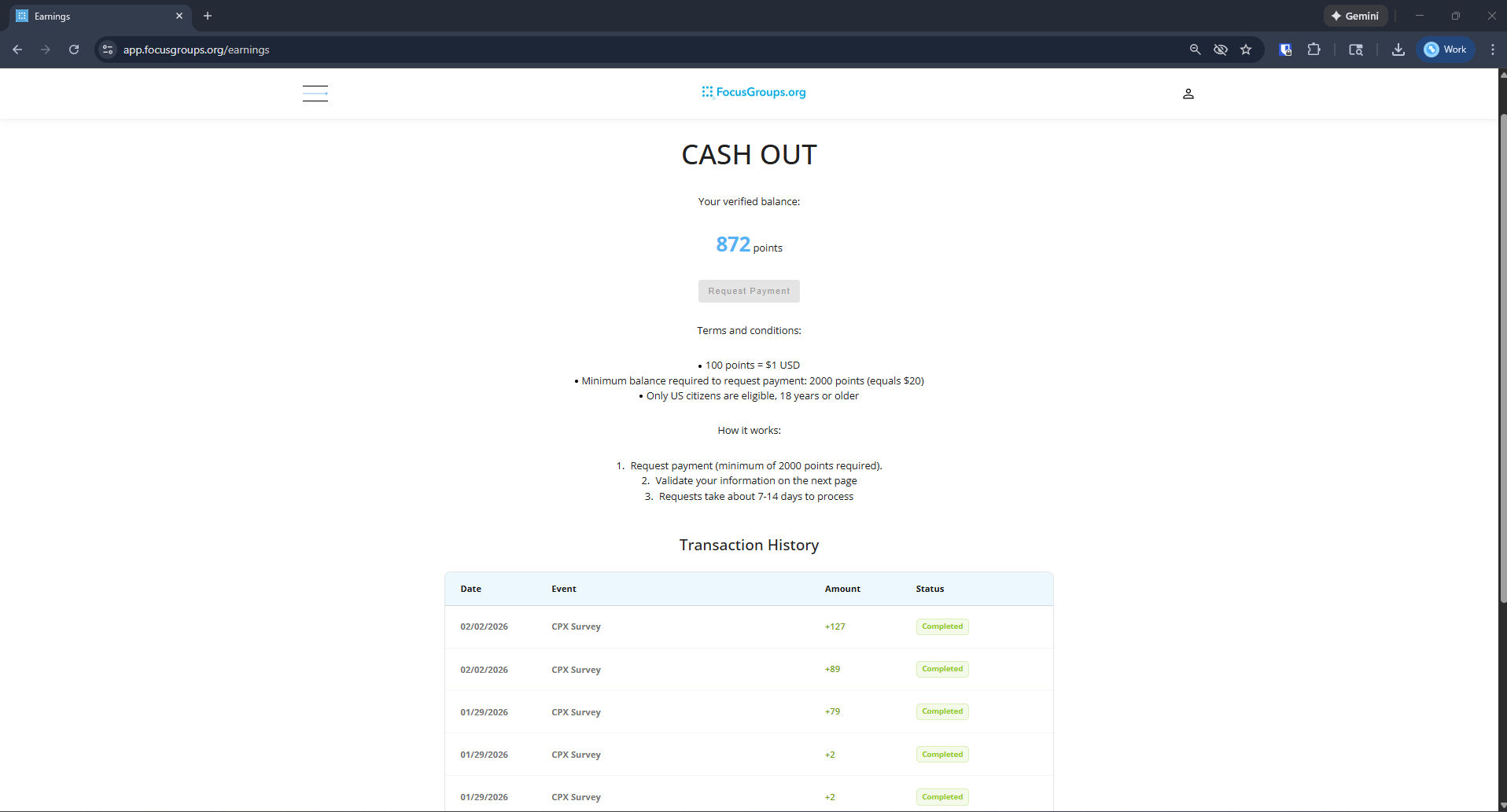View site information in address bar
Image resolution: width=1507 pixels, height=812 pixels.
click(x=109, y=50)
